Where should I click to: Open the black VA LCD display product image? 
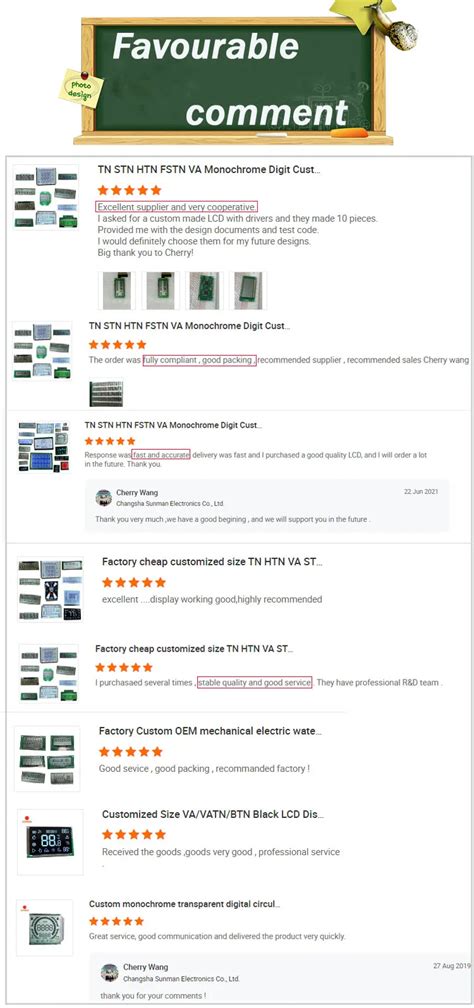coord(50,842)
